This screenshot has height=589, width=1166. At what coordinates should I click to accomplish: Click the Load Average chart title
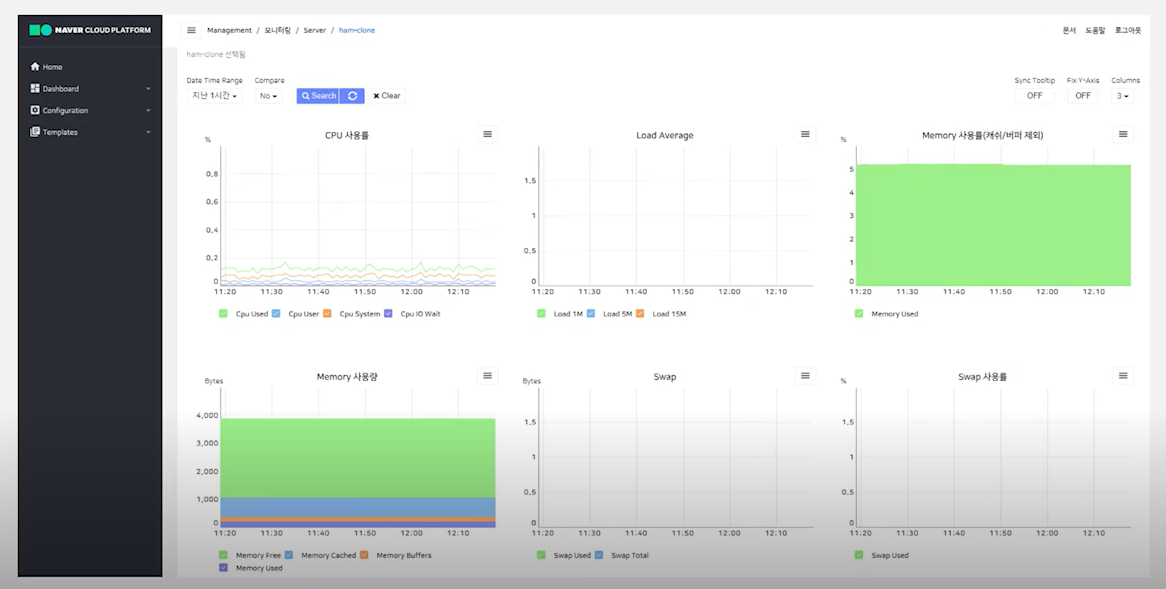tap(665, 135)
